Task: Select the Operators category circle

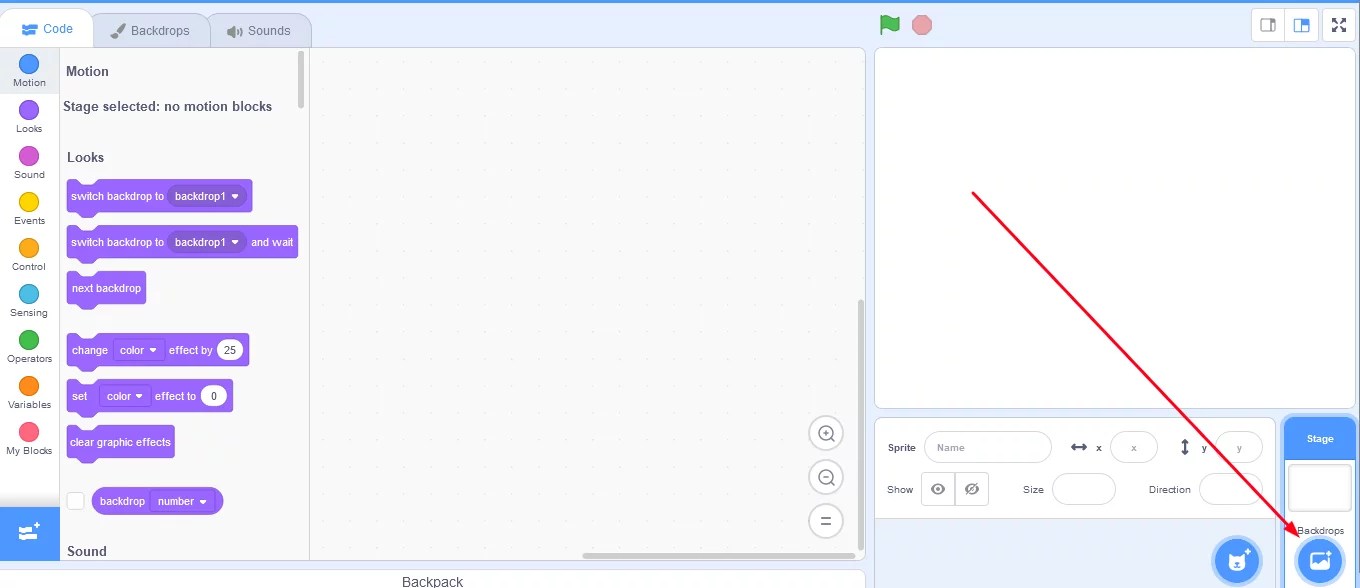Action: [x=29, y=340]
